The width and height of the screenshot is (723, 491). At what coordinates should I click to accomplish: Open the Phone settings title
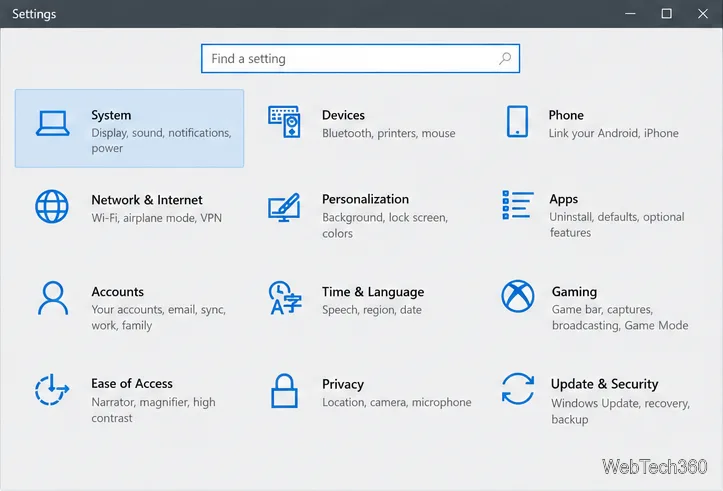point(566,115)
